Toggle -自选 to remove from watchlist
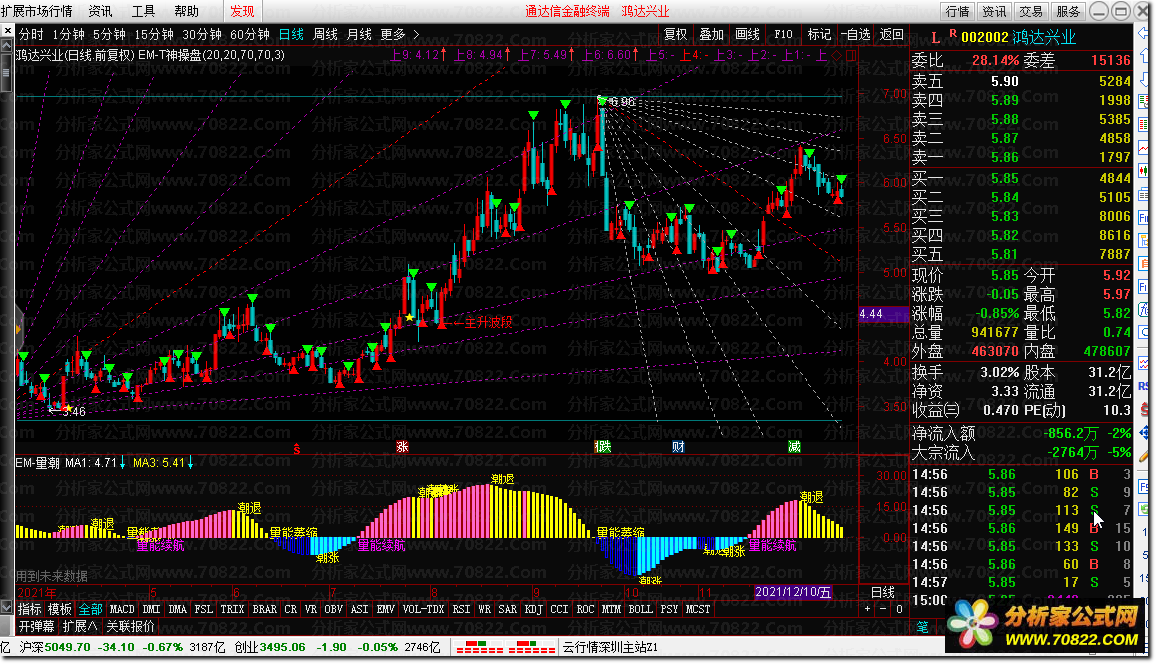The image size is (1157, 664). point(856,34)
